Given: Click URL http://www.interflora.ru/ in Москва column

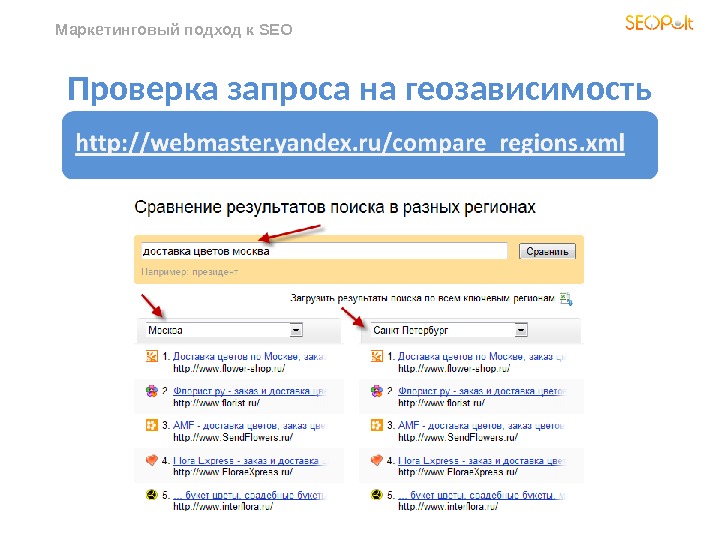Looking at the screenshot, I should [x=223, y=506].
